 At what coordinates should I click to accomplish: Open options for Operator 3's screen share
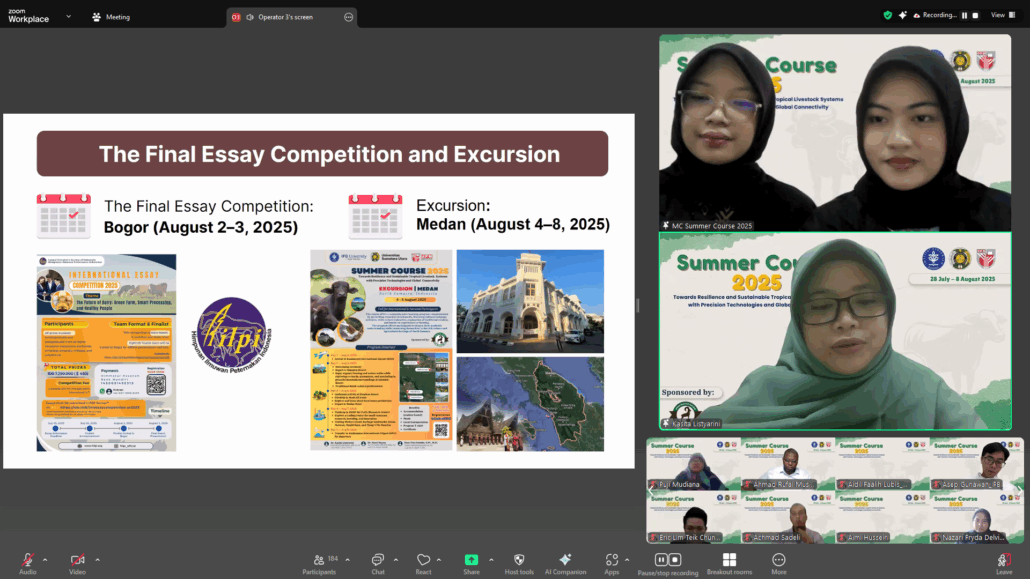pos(348,17)
